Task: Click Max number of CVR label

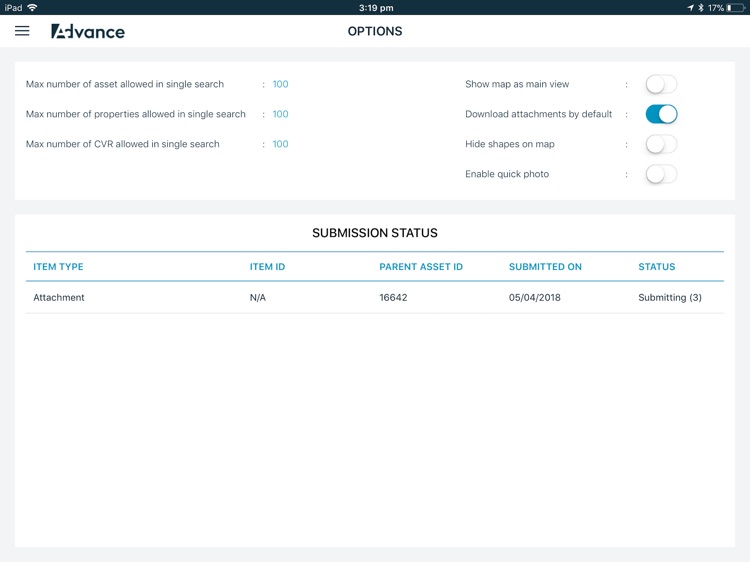Action: [x=122, y=144]
